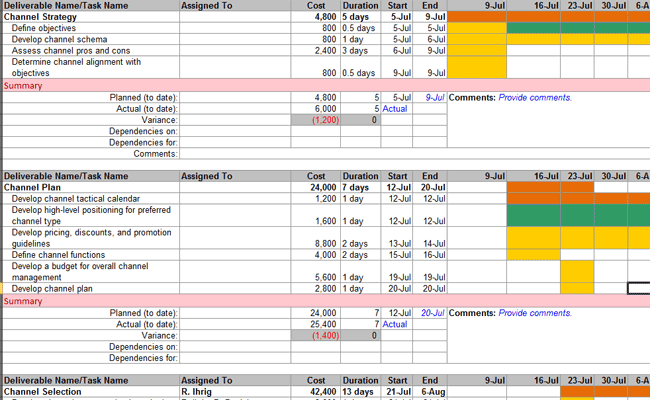Viewport: 650px width, 400px height.
Task: Click Develop a budget for overall channel management
Action: (x=91, y=272)
